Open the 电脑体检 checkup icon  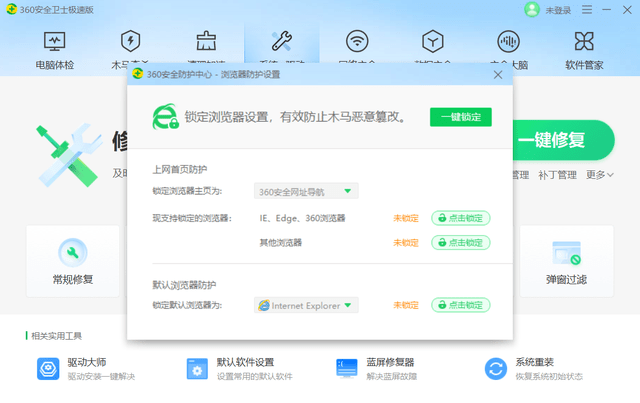coord(55,42)
